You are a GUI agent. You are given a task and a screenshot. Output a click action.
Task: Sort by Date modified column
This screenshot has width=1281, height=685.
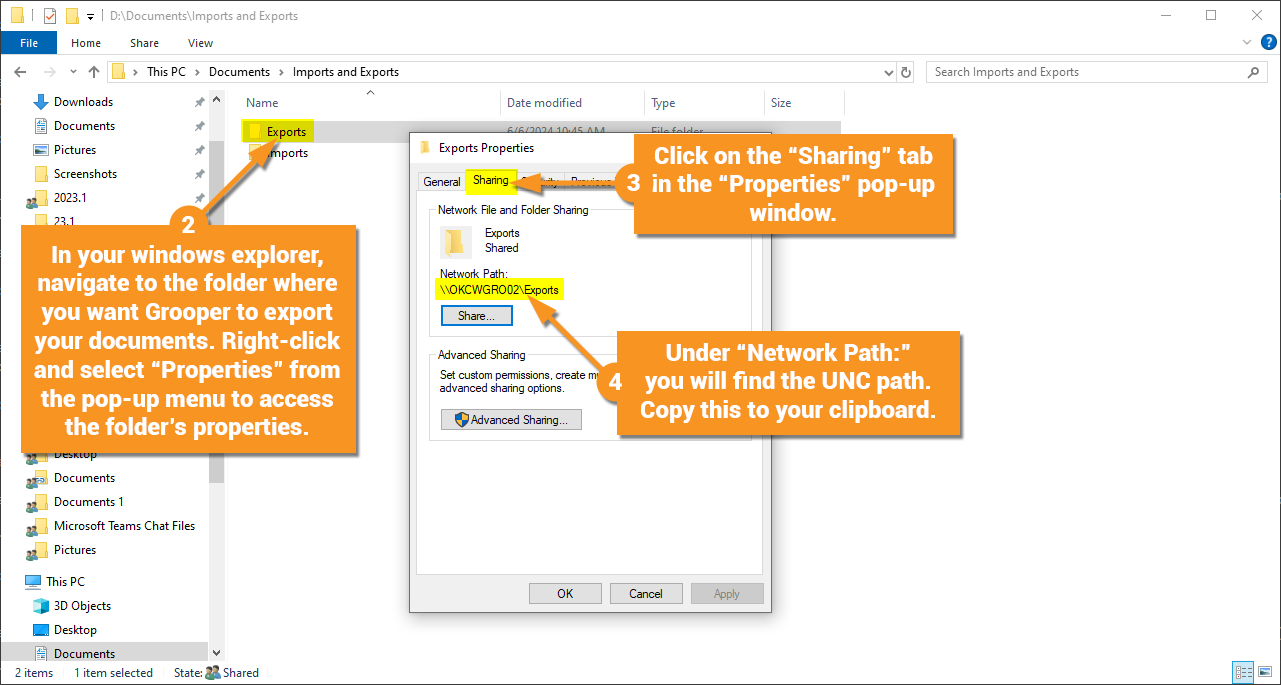tap(544, 103)
